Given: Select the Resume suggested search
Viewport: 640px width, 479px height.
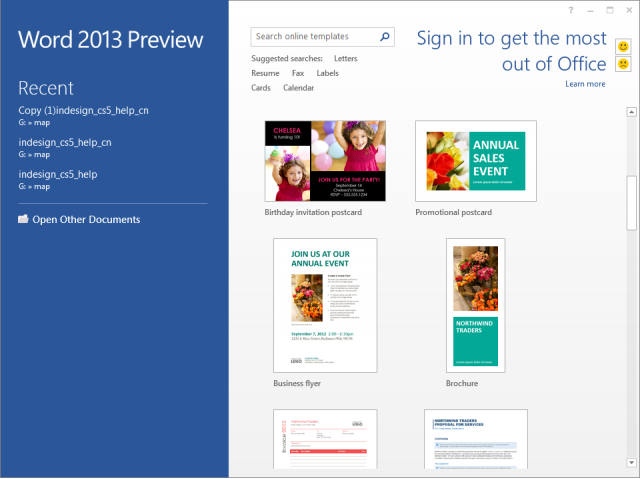Looking at the screenshot, I should coord(265,73).
